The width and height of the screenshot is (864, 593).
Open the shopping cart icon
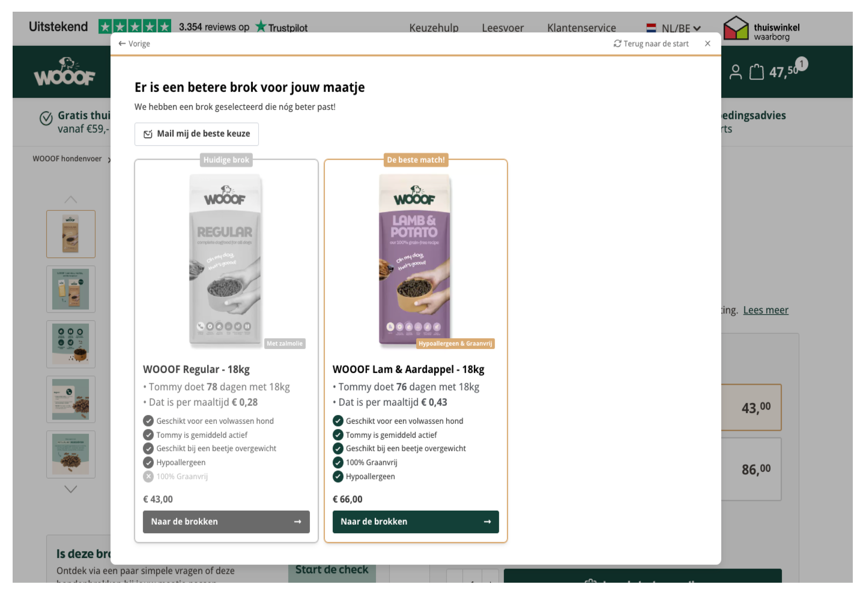pyautogui.click(x=757, y=72)
